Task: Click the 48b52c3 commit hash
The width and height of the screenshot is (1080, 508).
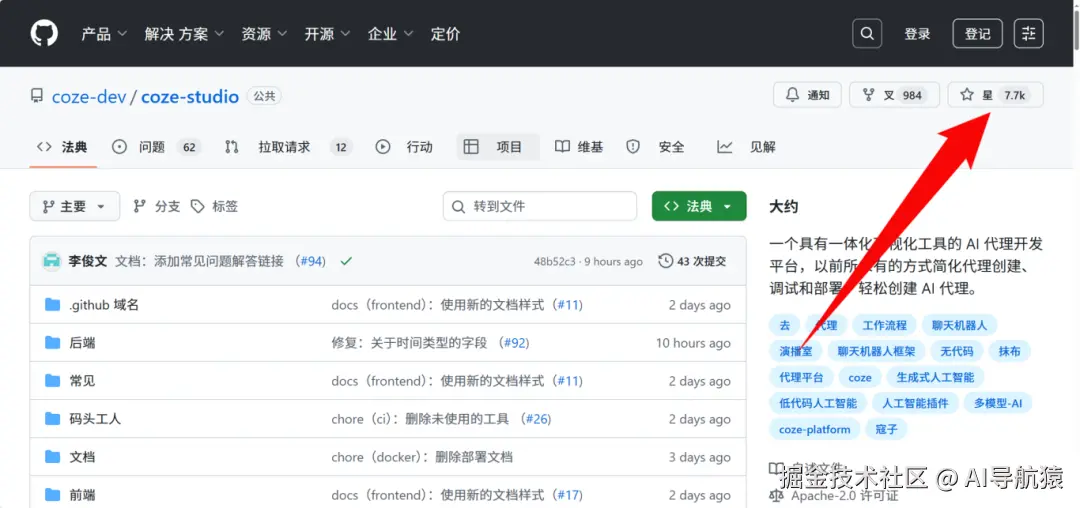Action: pos(554,262)
